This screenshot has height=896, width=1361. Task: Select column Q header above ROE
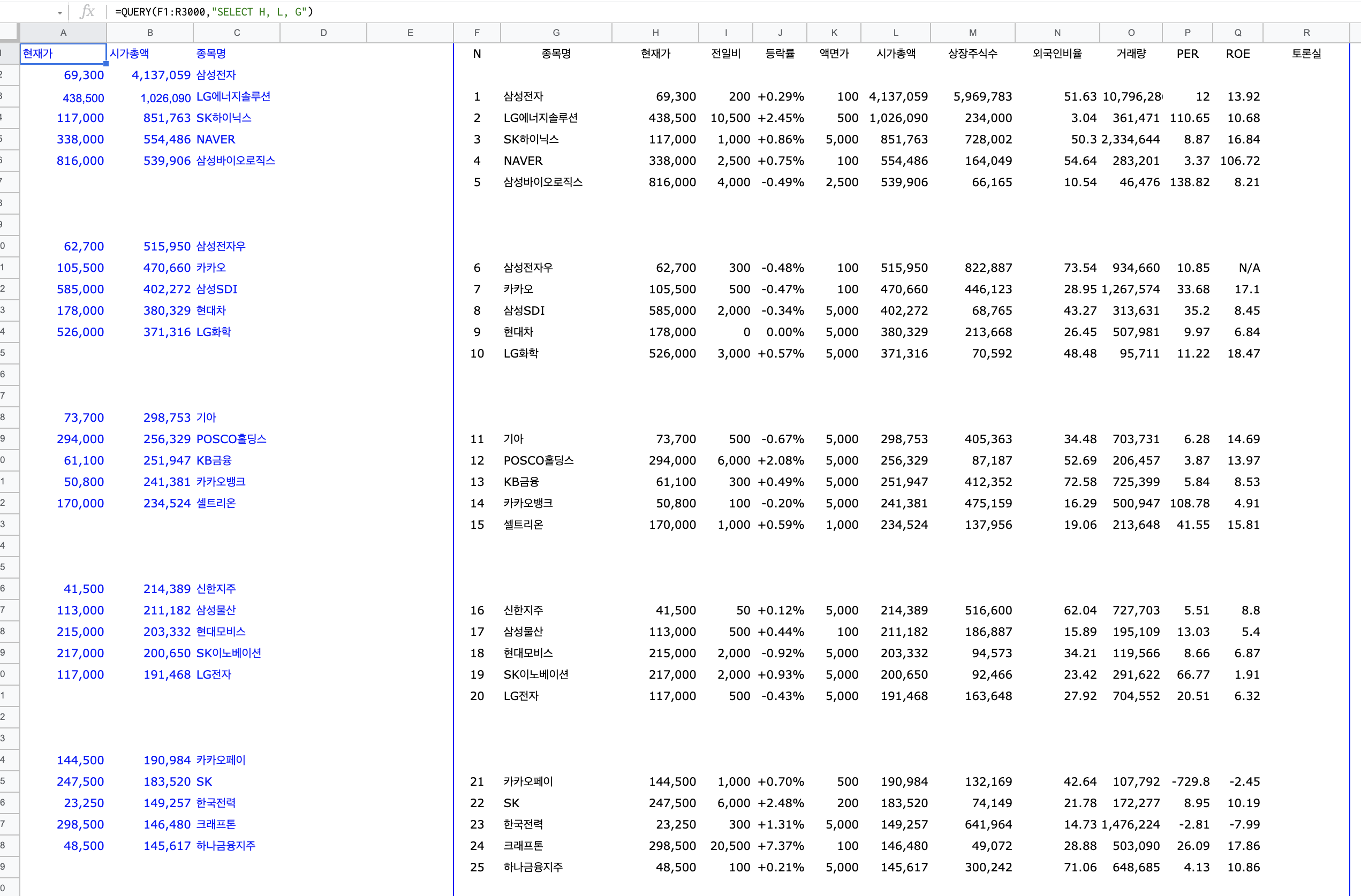1237,33
